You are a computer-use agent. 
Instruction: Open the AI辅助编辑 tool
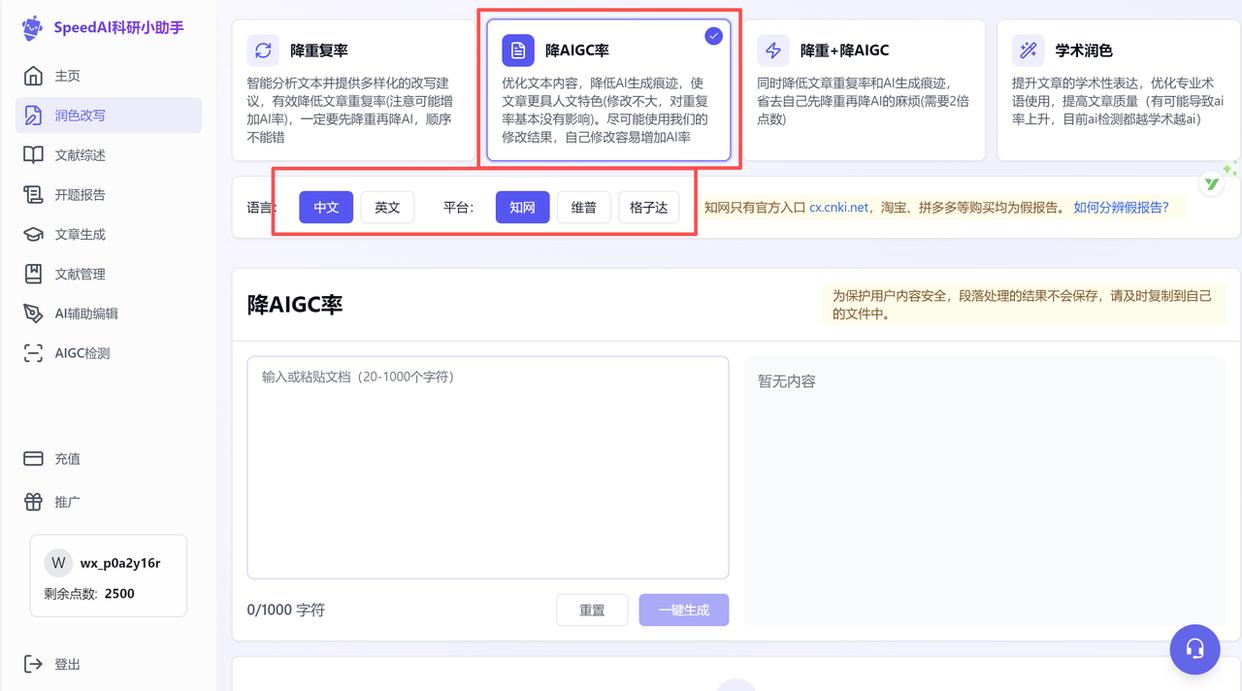(90, 313)
